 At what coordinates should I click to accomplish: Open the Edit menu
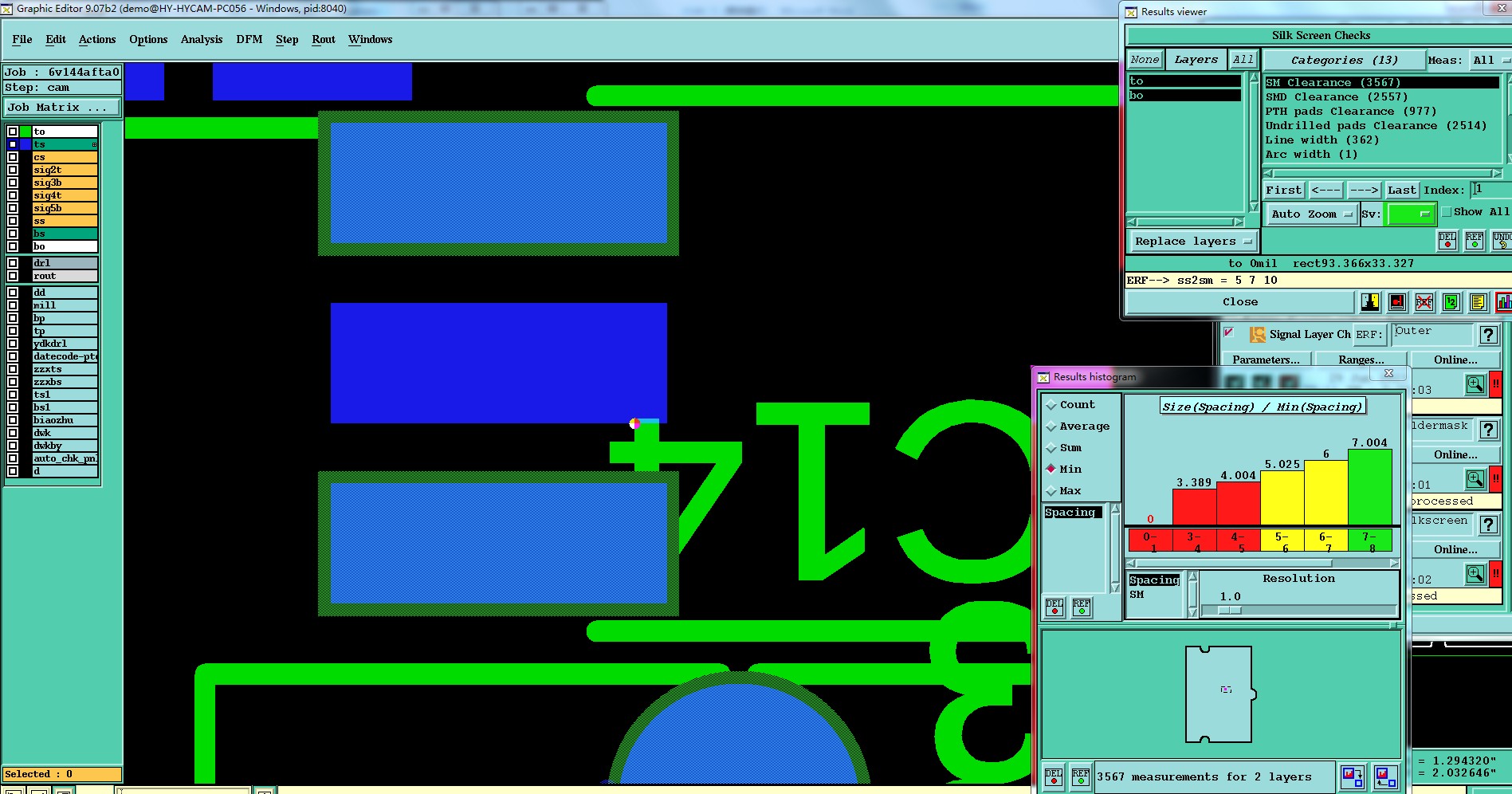[56, 39]
